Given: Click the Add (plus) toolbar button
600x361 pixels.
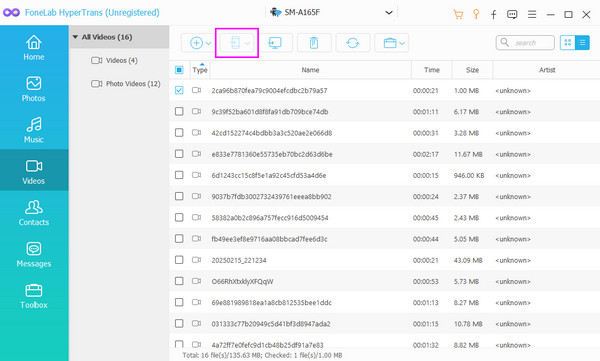Looking at the screenshot, I should tap(196, 42).
